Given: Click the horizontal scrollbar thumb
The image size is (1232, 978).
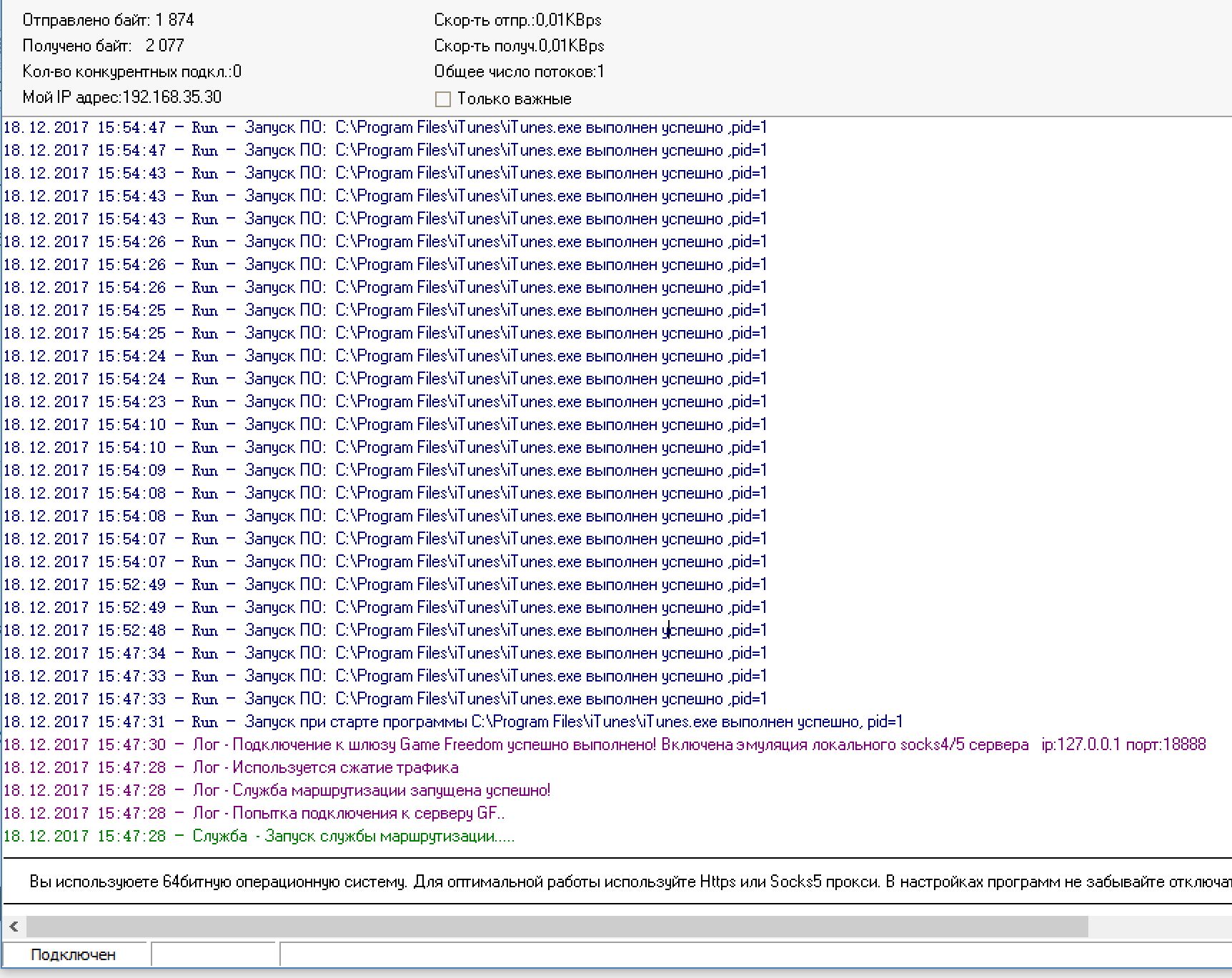Looking at the screenshot, I should tap(557, 927).
